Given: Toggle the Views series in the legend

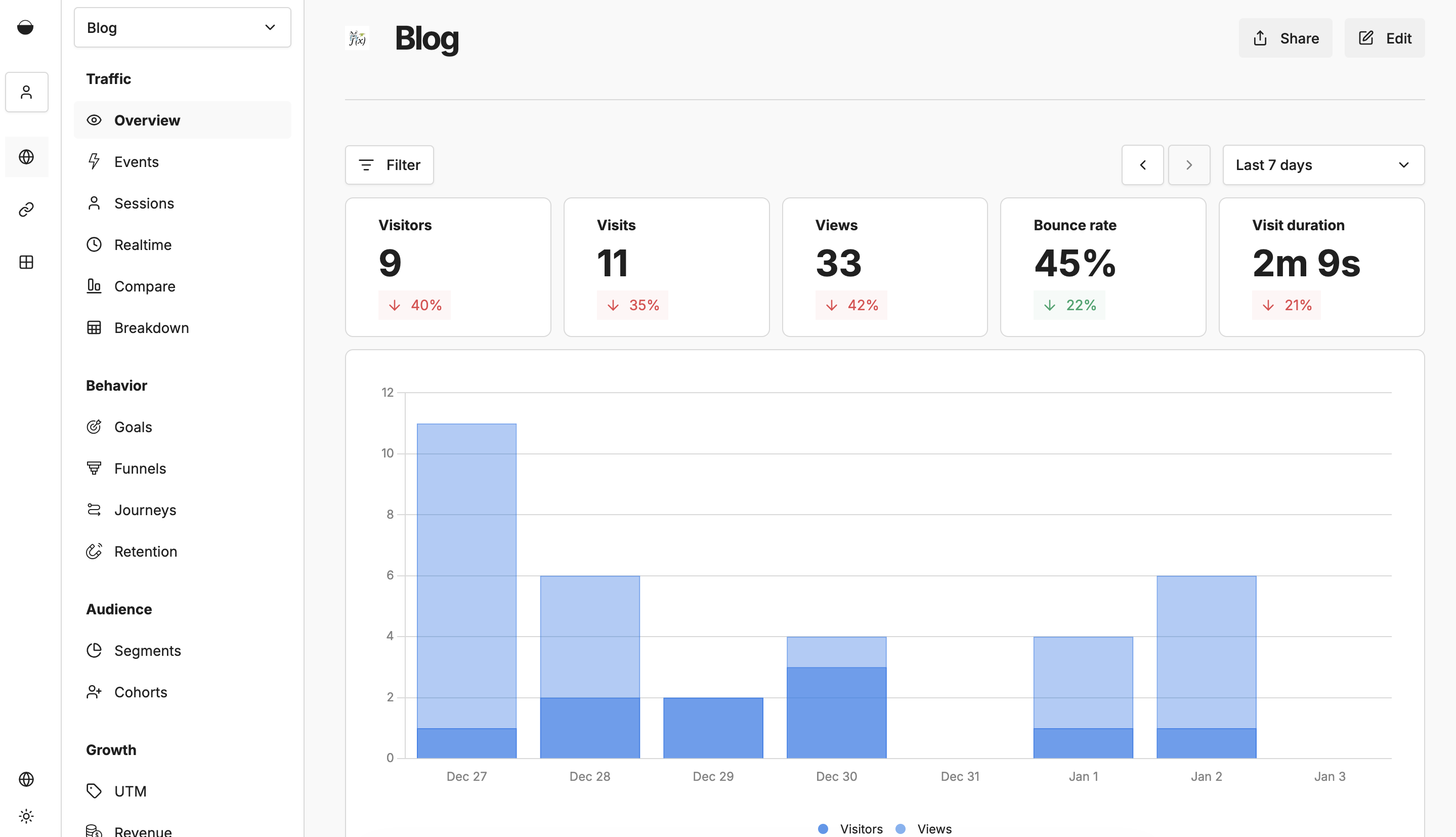Looking at the screenshot, I should pos(925,828).
